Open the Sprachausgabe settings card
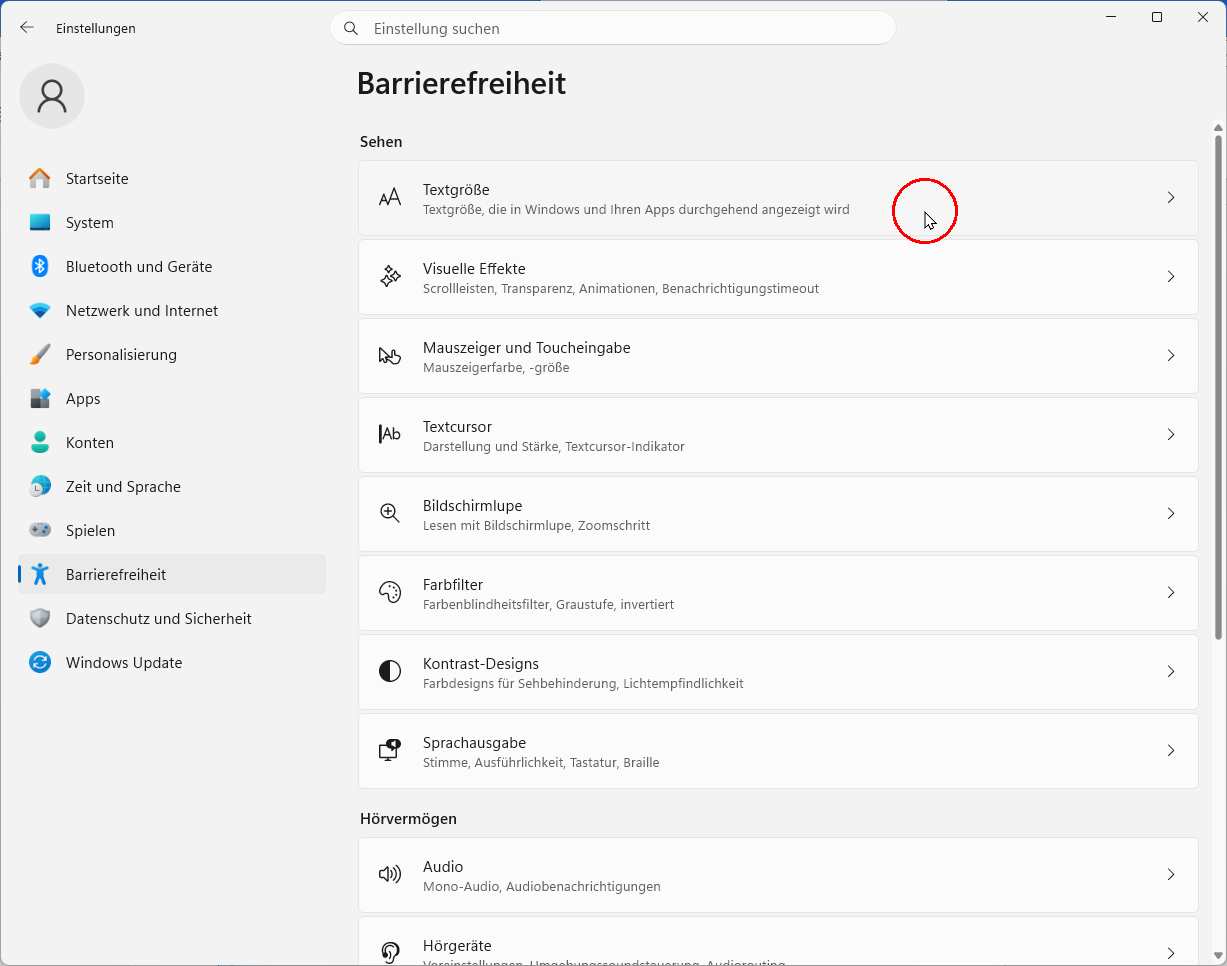The width and height of the screenshot is (1227, 966). [778, 751]
